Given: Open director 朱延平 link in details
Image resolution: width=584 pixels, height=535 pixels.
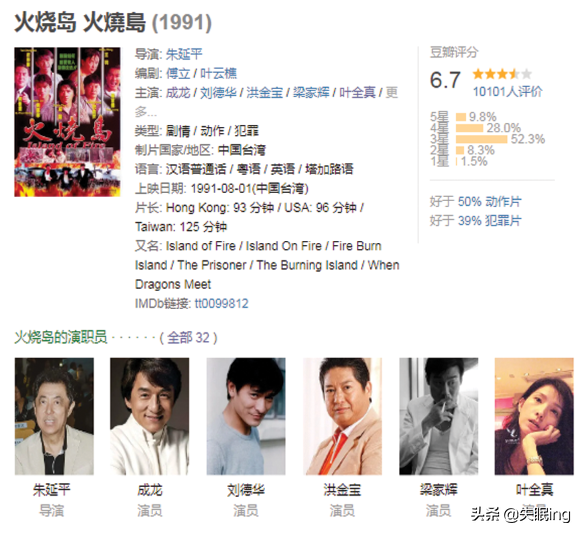Looking at the screenshot, I should point(184,54).
